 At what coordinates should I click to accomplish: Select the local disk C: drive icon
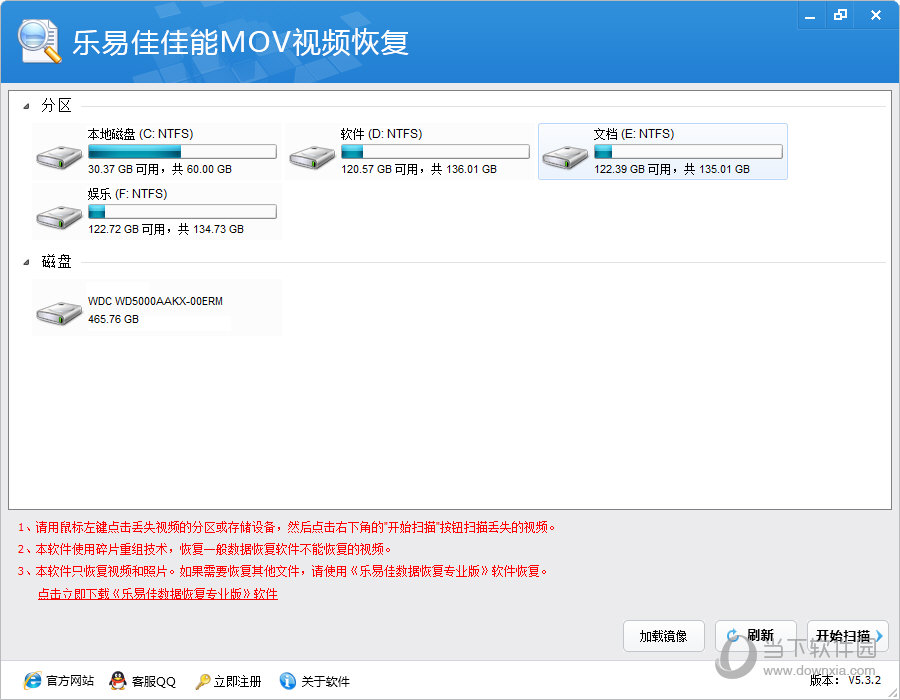click(59, 157)
